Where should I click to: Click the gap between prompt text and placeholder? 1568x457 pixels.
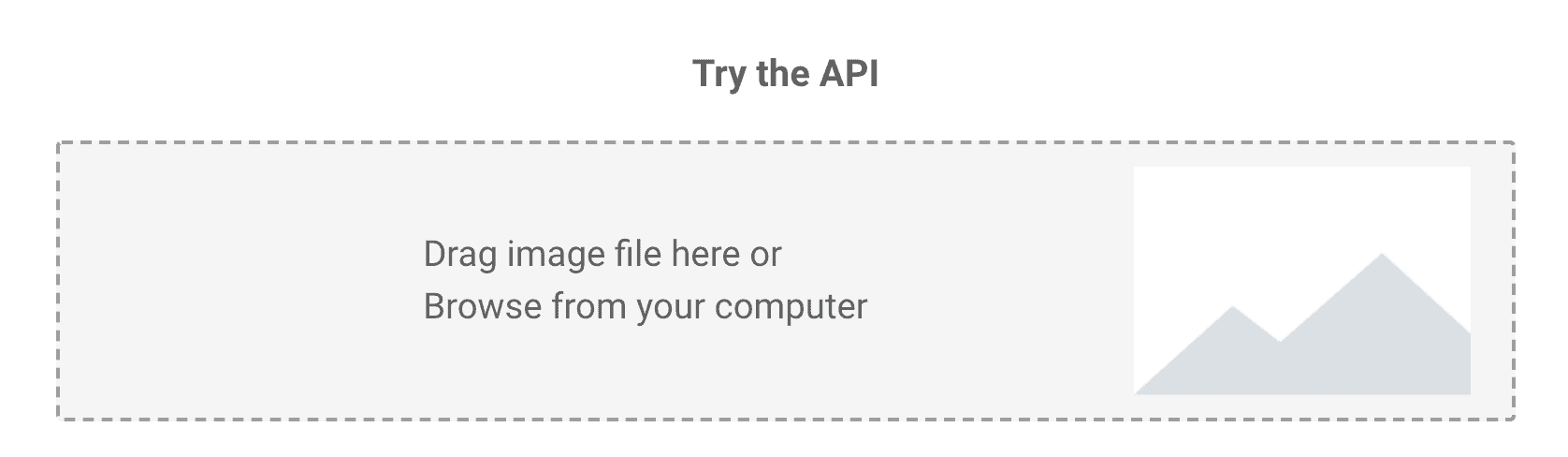[1001, 281]
